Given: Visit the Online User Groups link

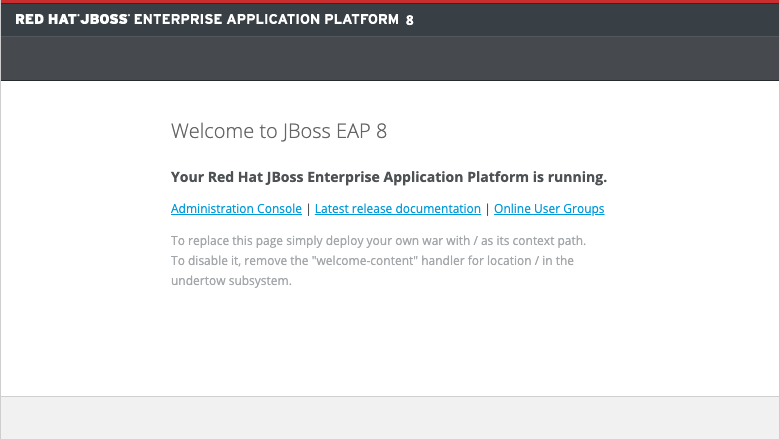Looking at the screenshot, I should (x=549, y=209).
